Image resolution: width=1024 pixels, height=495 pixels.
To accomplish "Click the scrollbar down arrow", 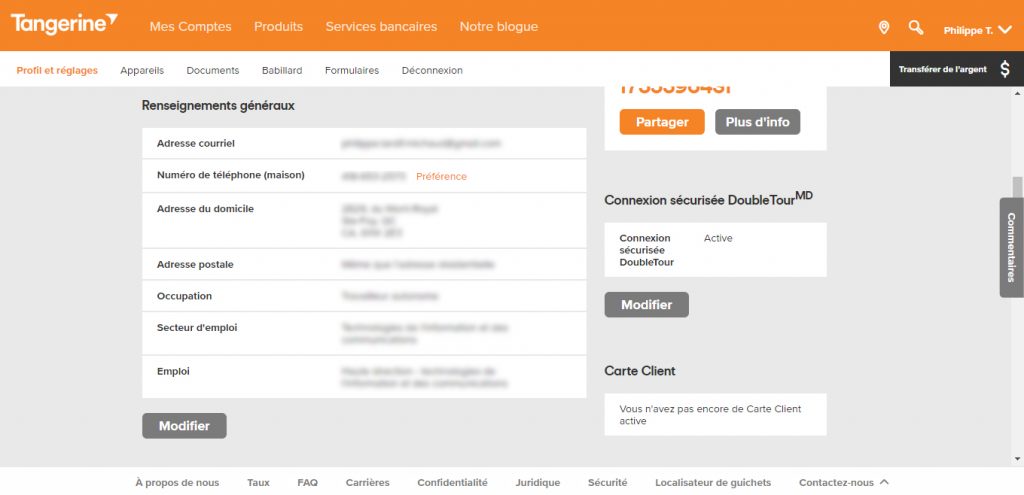I will [x=1017, y=460].
